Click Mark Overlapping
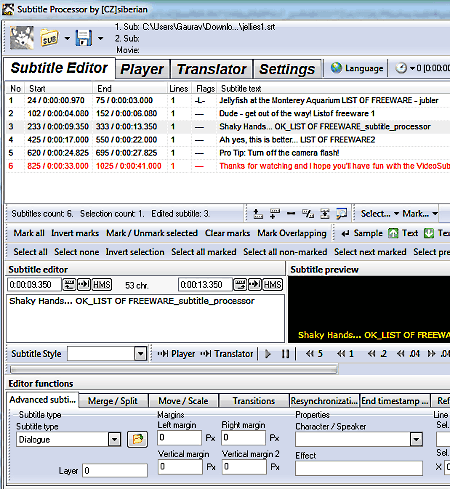Image resolution: width=450 pixels, height=489 pixels. 292,233
